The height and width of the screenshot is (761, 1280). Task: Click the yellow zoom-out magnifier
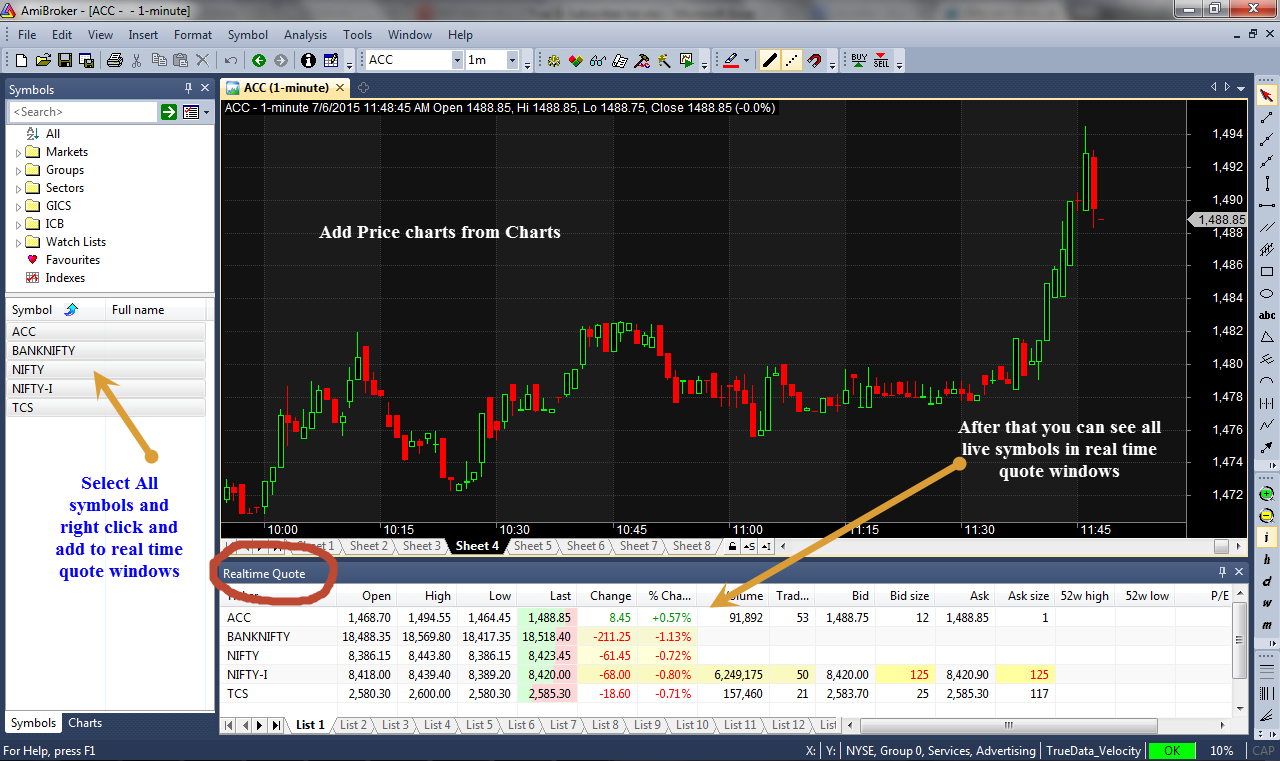pyautogui.click(x=1267, y=515)
